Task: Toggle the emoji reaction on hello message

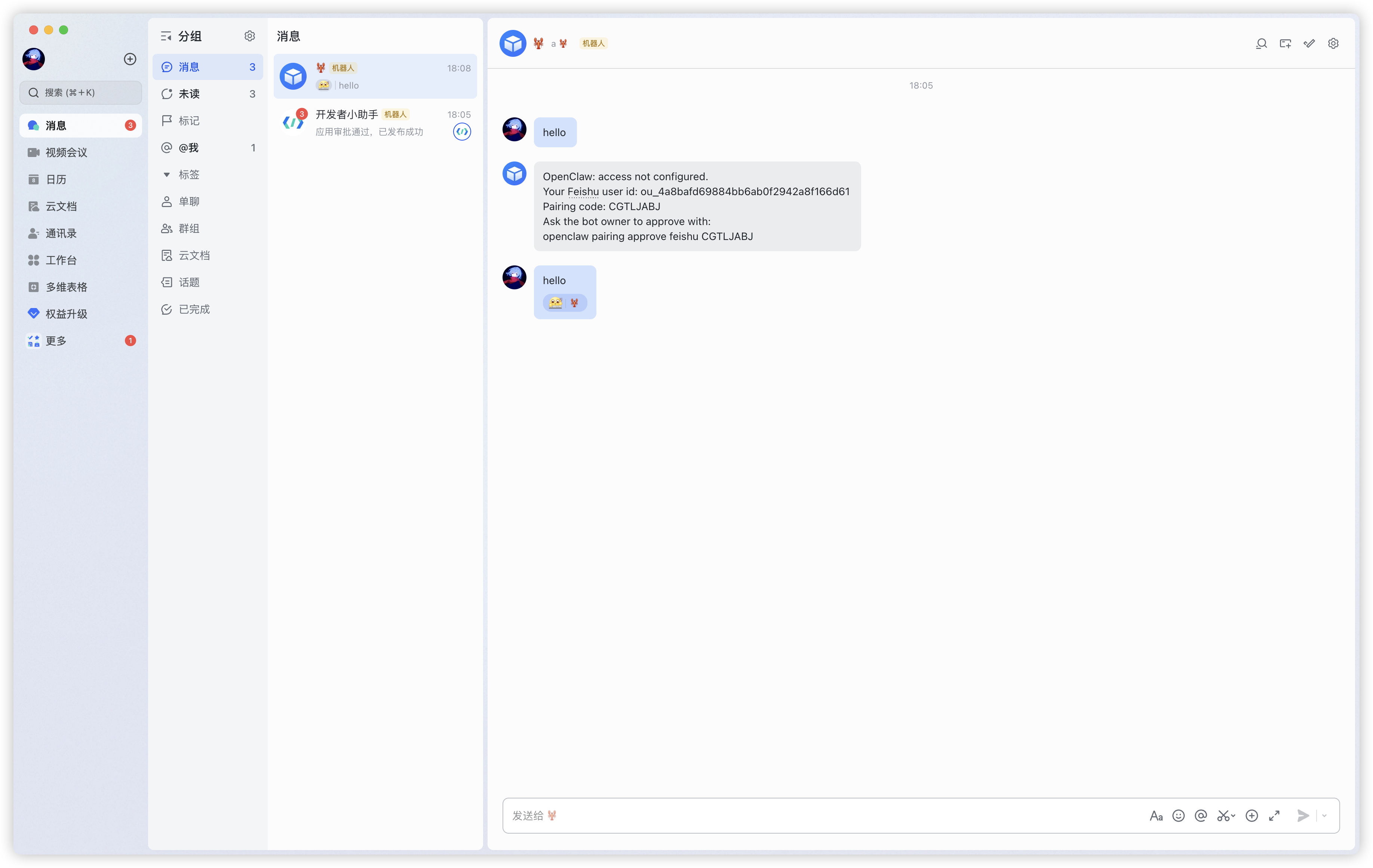Action: coord(555,303)
